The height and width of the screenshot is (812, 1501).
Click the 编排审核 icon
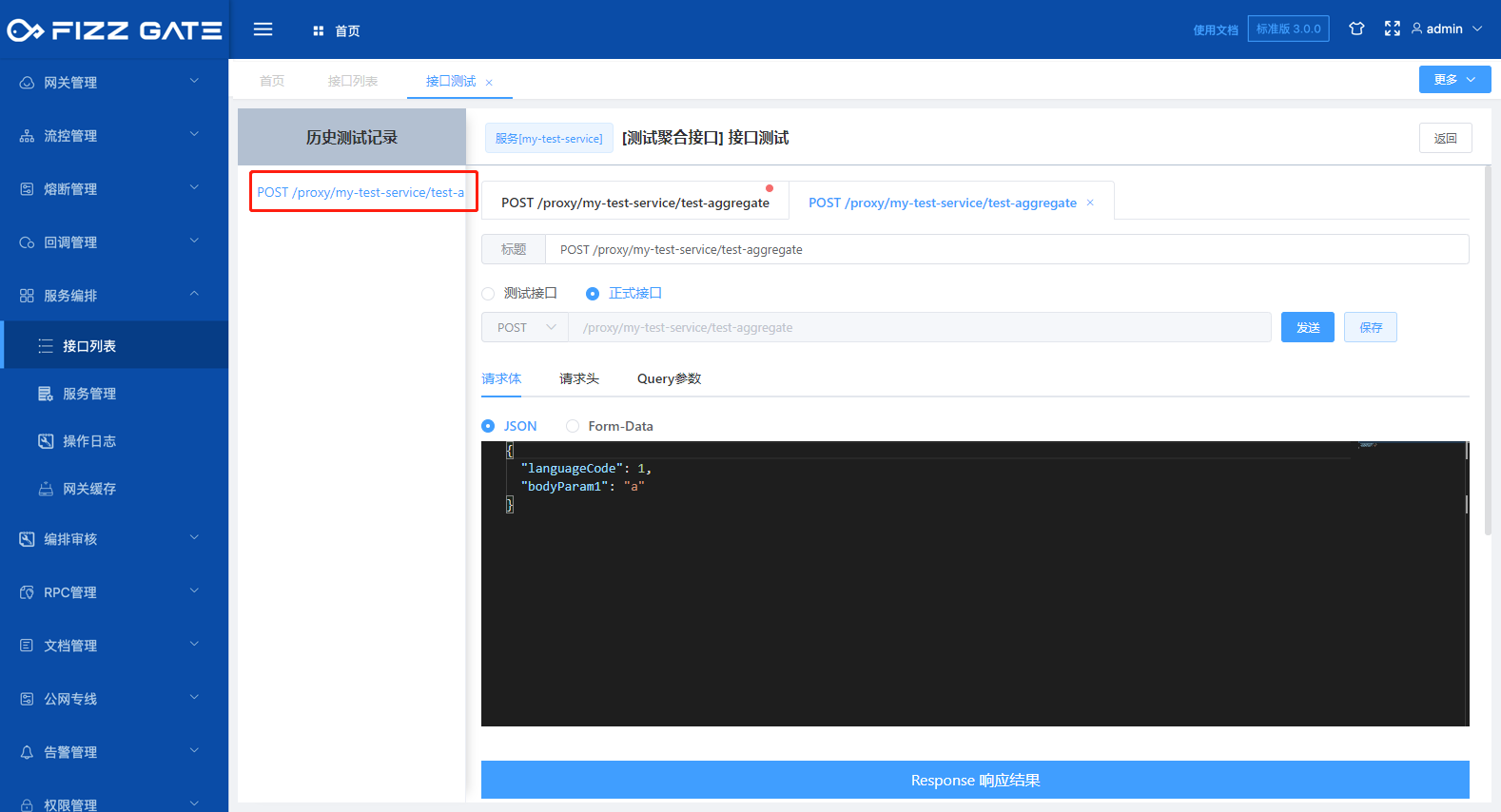pos(27,539)
